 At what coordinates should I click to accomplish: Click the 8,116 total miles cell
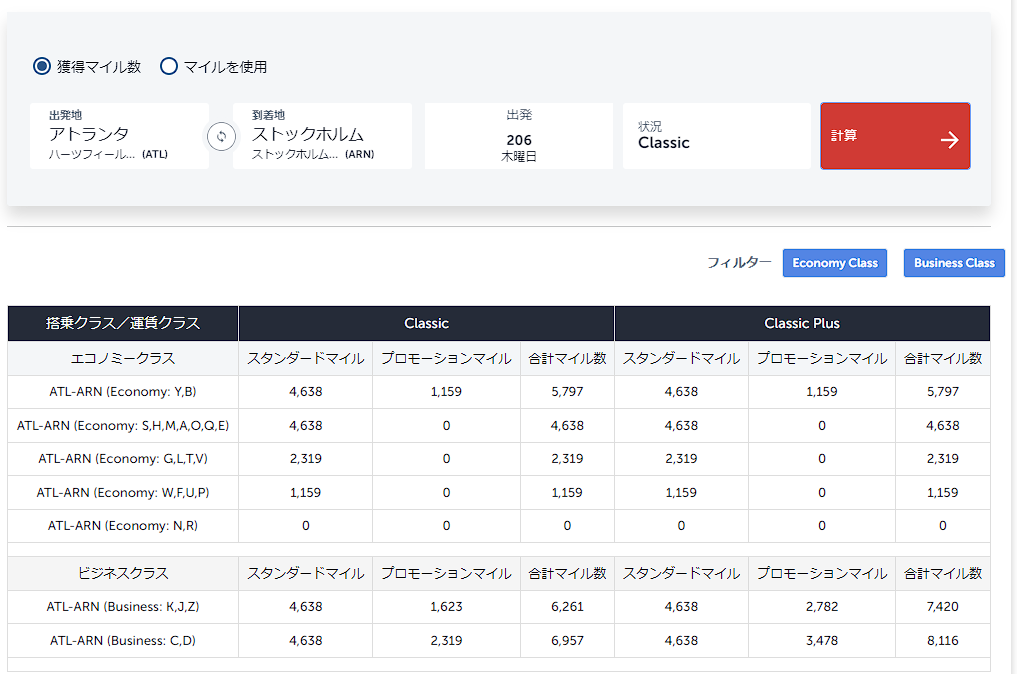pos(942,641)
